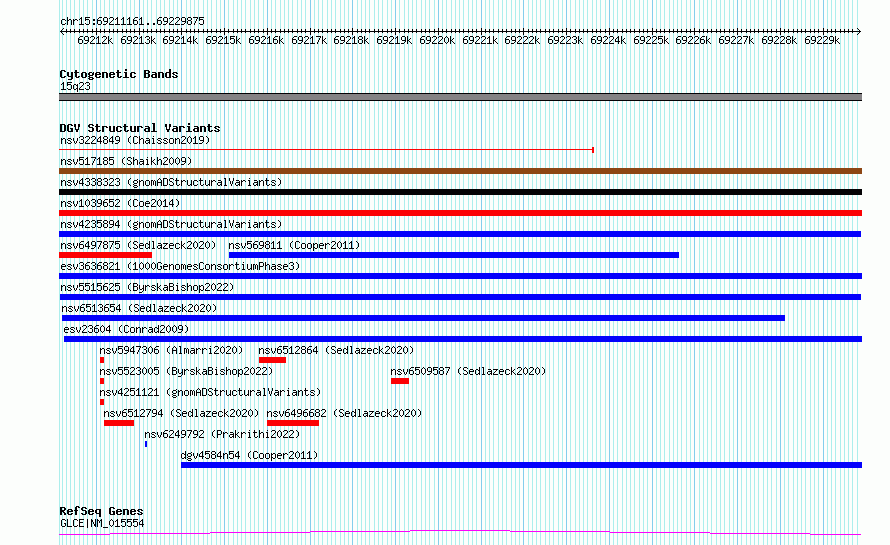Screen dimensions: 890x545
Task: Open the nsv5523005 (ByrskaBishop2022) label
Action: click(186, 371)
